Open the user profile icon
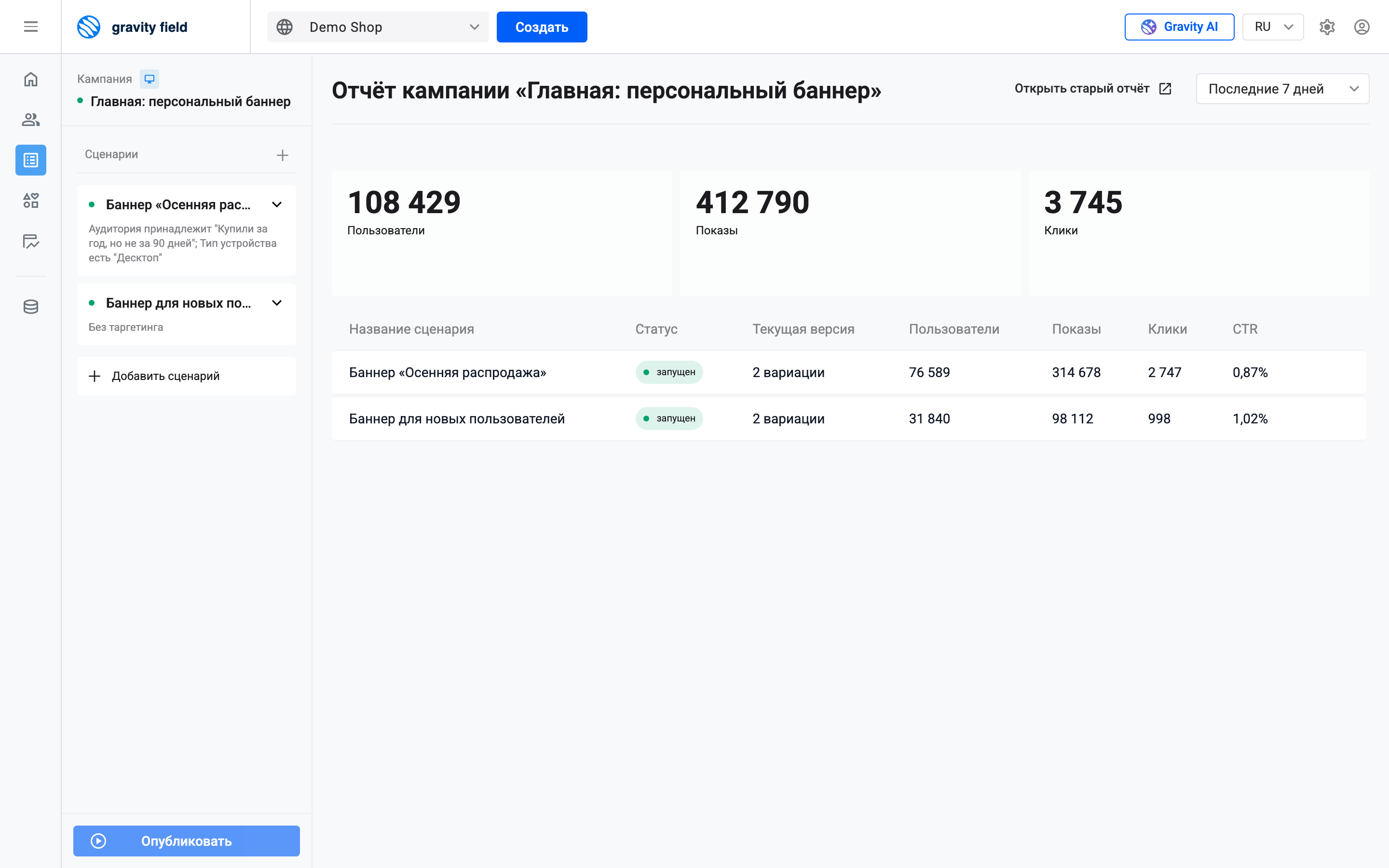 tap(1362, 27)
